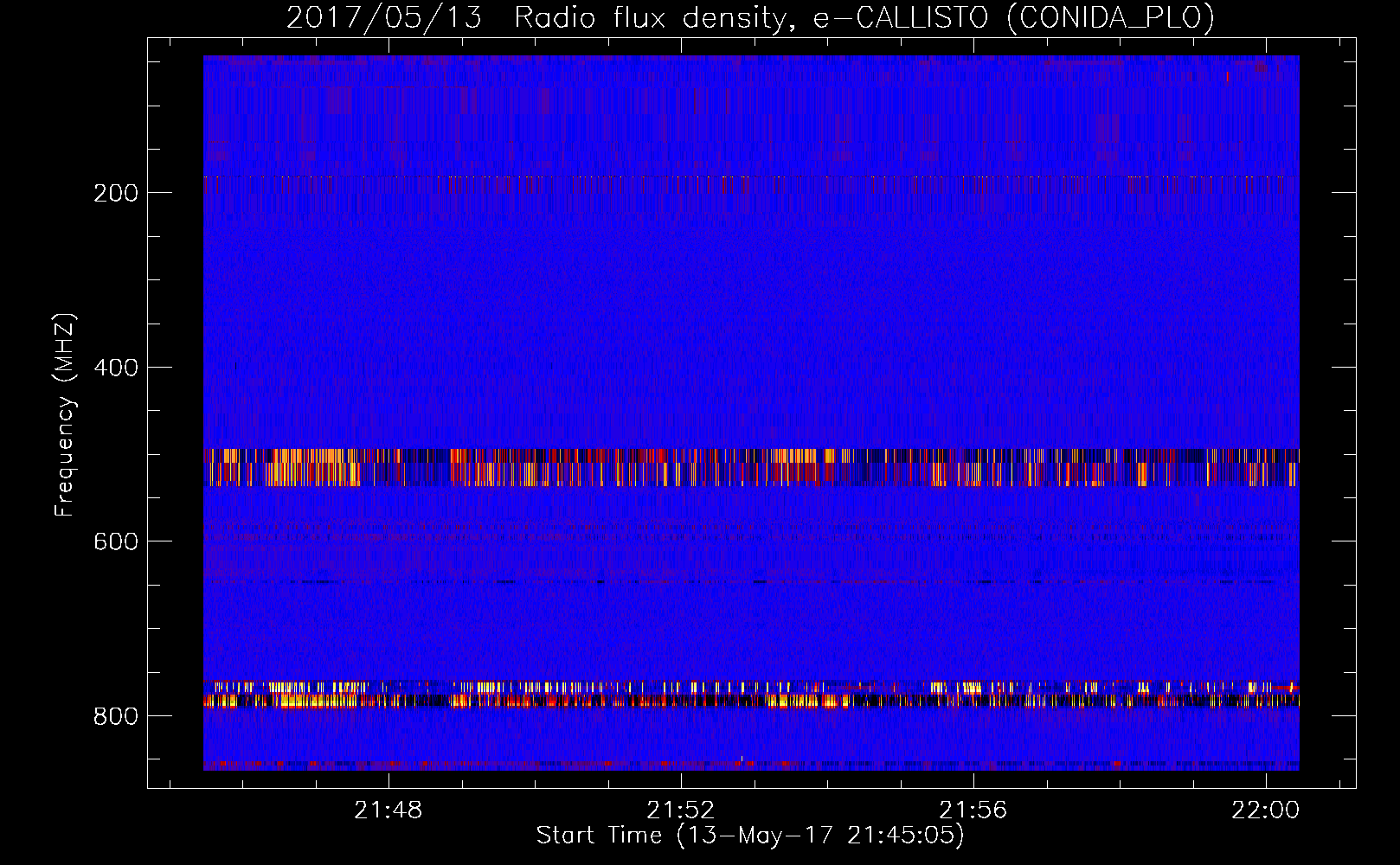Click the '22:00' time tick label
Viewport: 1400px width, 865px height.
point(1266,810)
